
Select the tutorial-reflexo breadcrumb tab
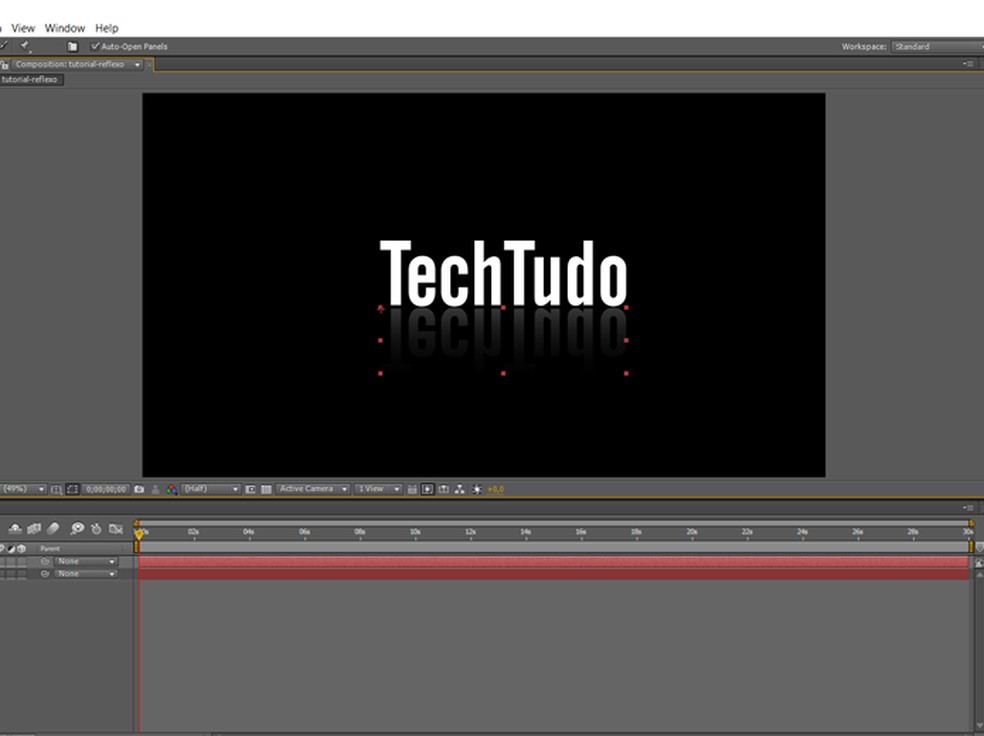tap(30, 80)
